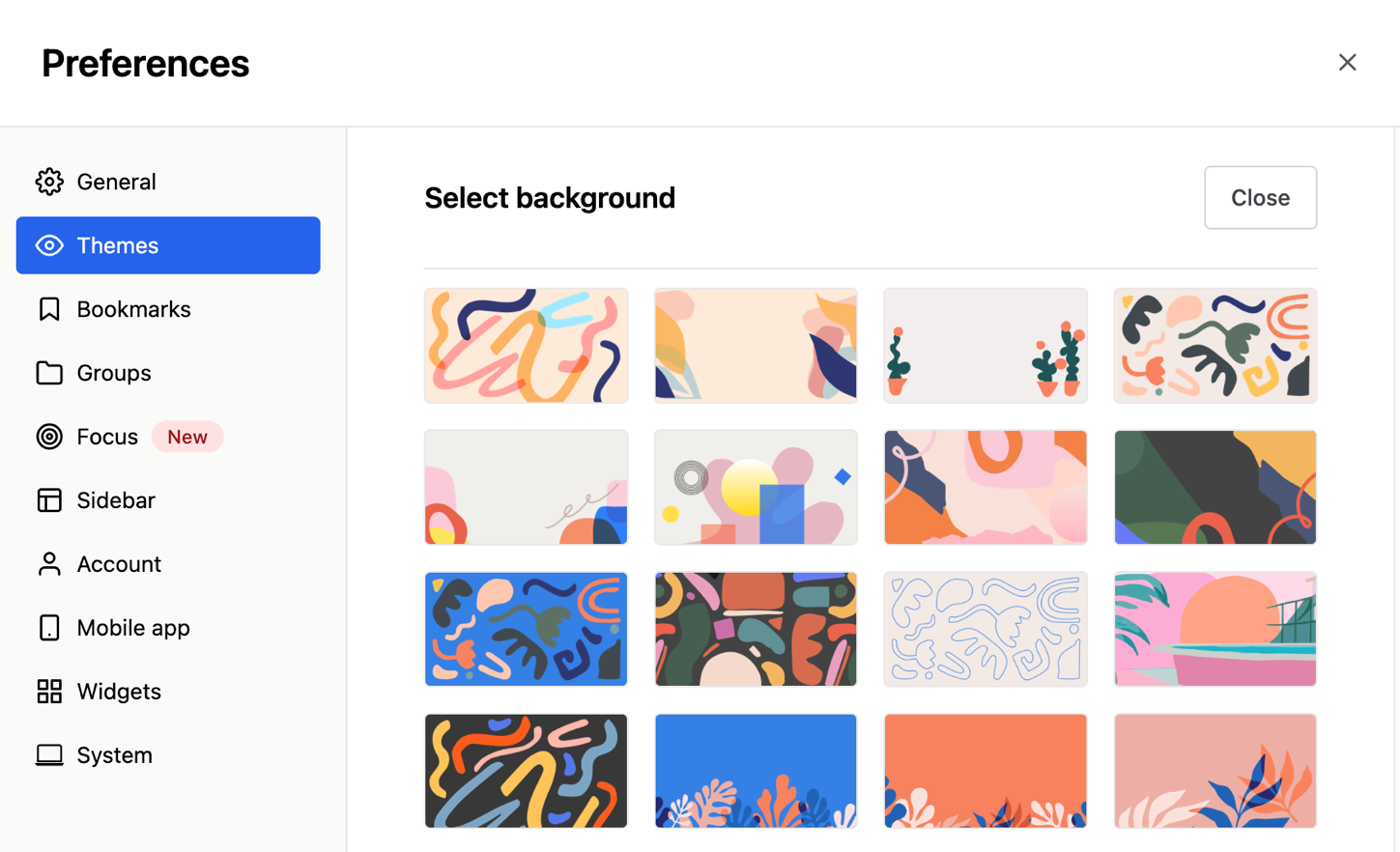This screenshot has height=852, width=1400.
Task: Click the Widgets grid icon
Action: (48, 692)
